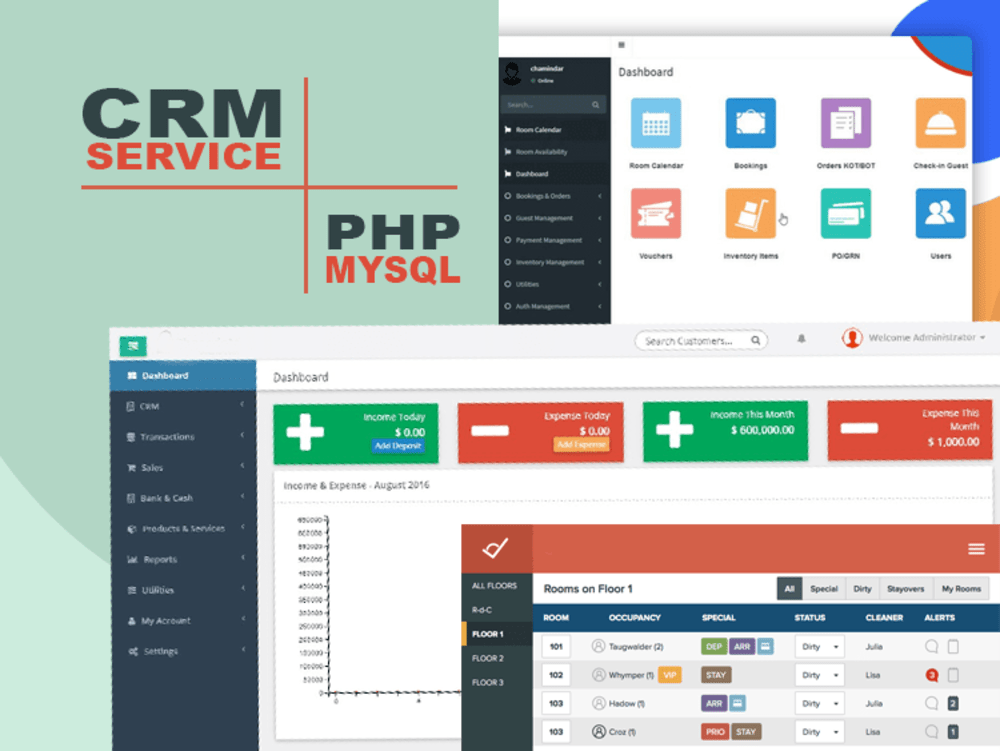Click alert badge 2 in Hadow row

click(x=953, y=704)
